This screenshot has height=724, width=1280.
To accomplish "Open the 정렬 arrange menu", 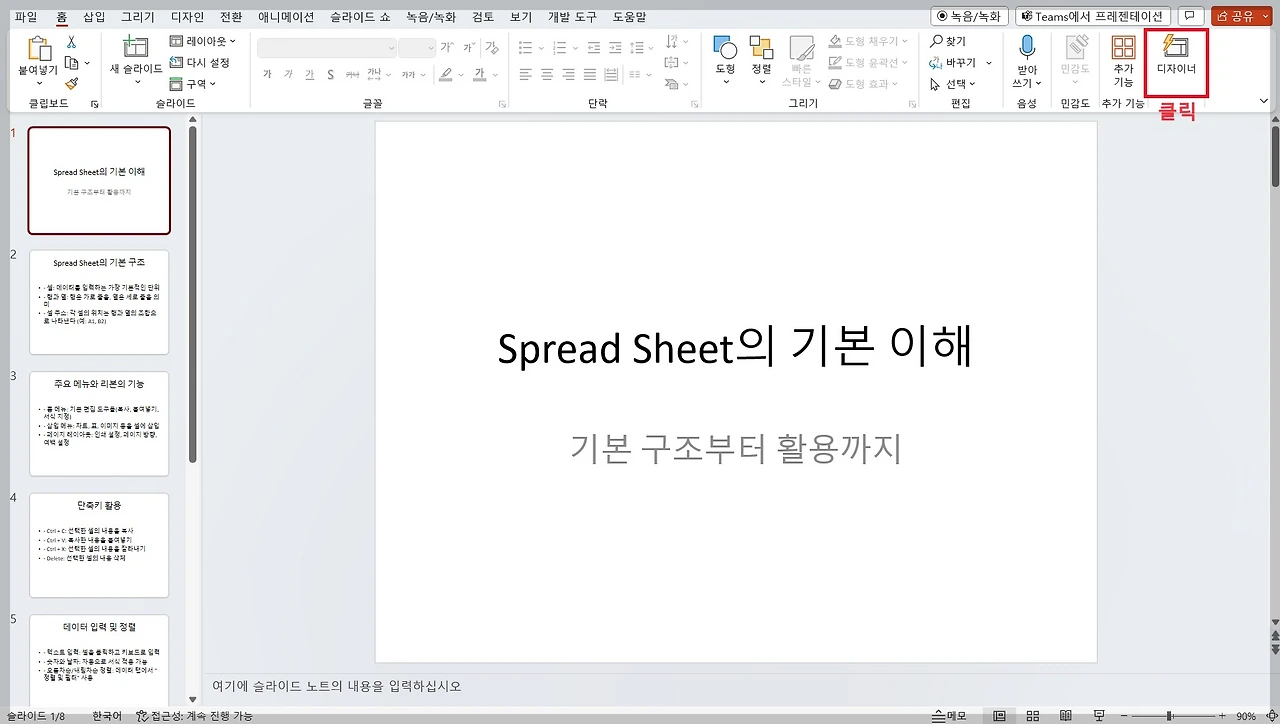I will (762, 59).
